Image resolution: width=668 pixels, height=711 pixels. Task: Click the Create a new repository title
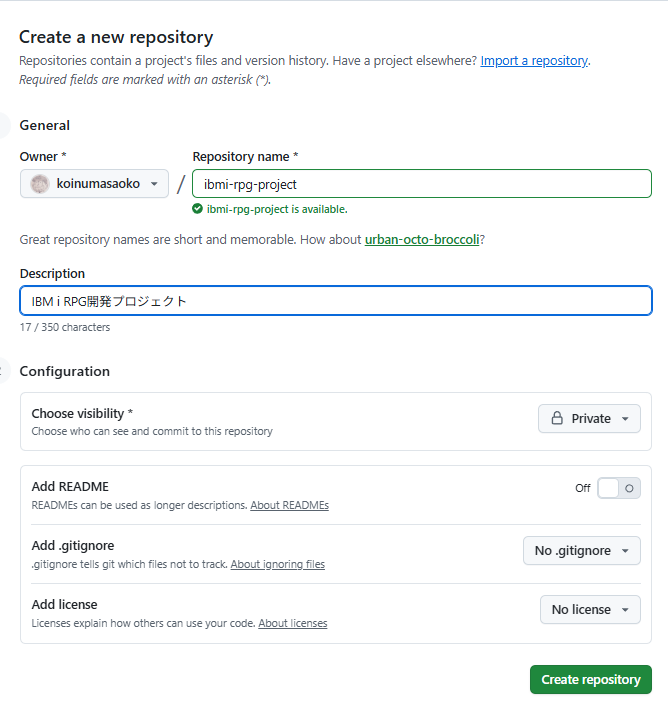(x=116, y=37)
